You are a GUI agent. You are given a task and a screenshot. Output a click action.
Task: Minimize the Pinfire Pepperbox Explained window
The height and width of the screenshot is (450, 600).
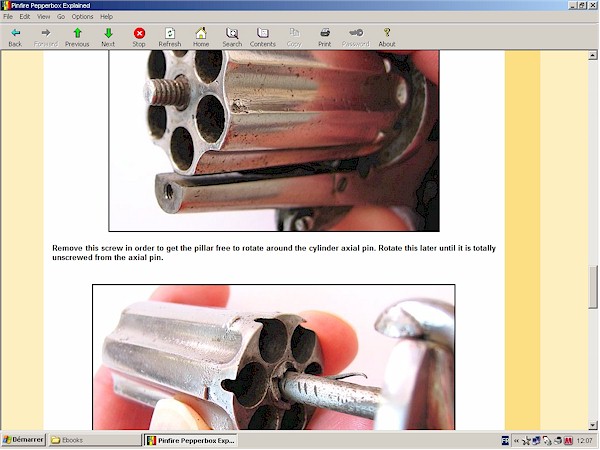[x=572, y=5]
